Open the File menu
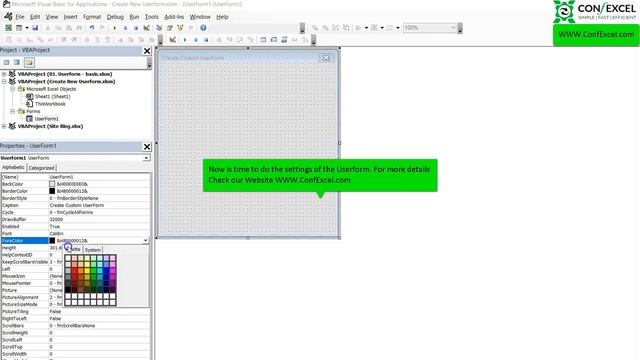This screenshot has width=640, height=360. pyautogui.click(x=20, y=17)
